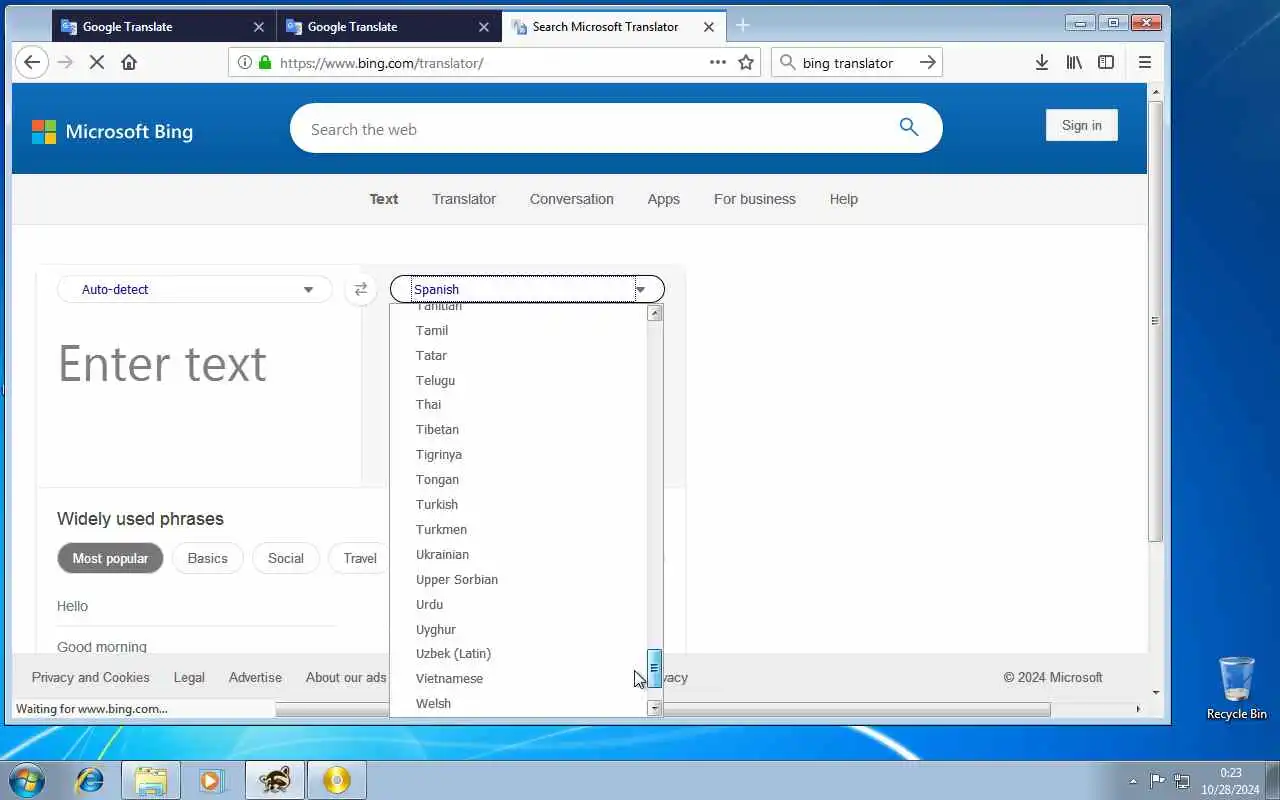Screen dimensions: 1280x800
Task: Swap source and target languages
Action: pos(360,289)
